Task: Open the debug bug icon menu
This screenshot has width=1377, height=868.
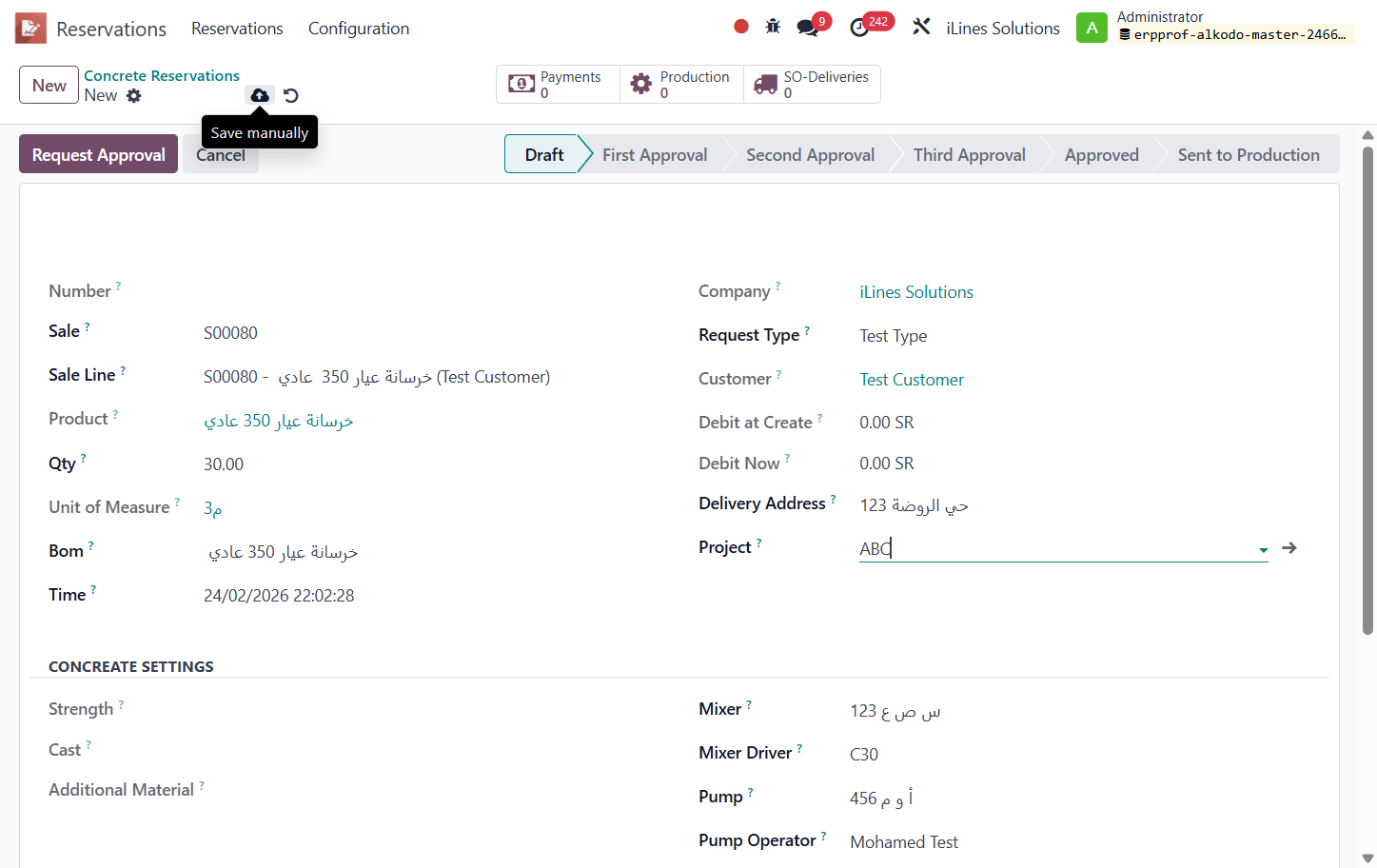Action: point(773,27)
